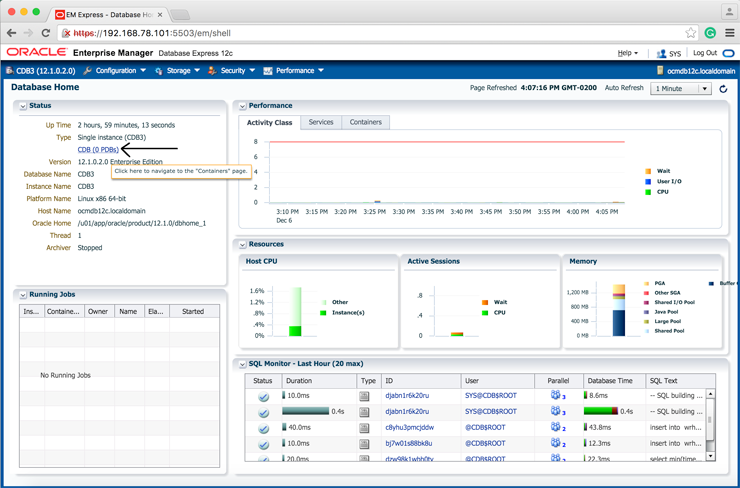
Task: Click the page refresh icon beside Auto Refresh
Action: point(723,88)
